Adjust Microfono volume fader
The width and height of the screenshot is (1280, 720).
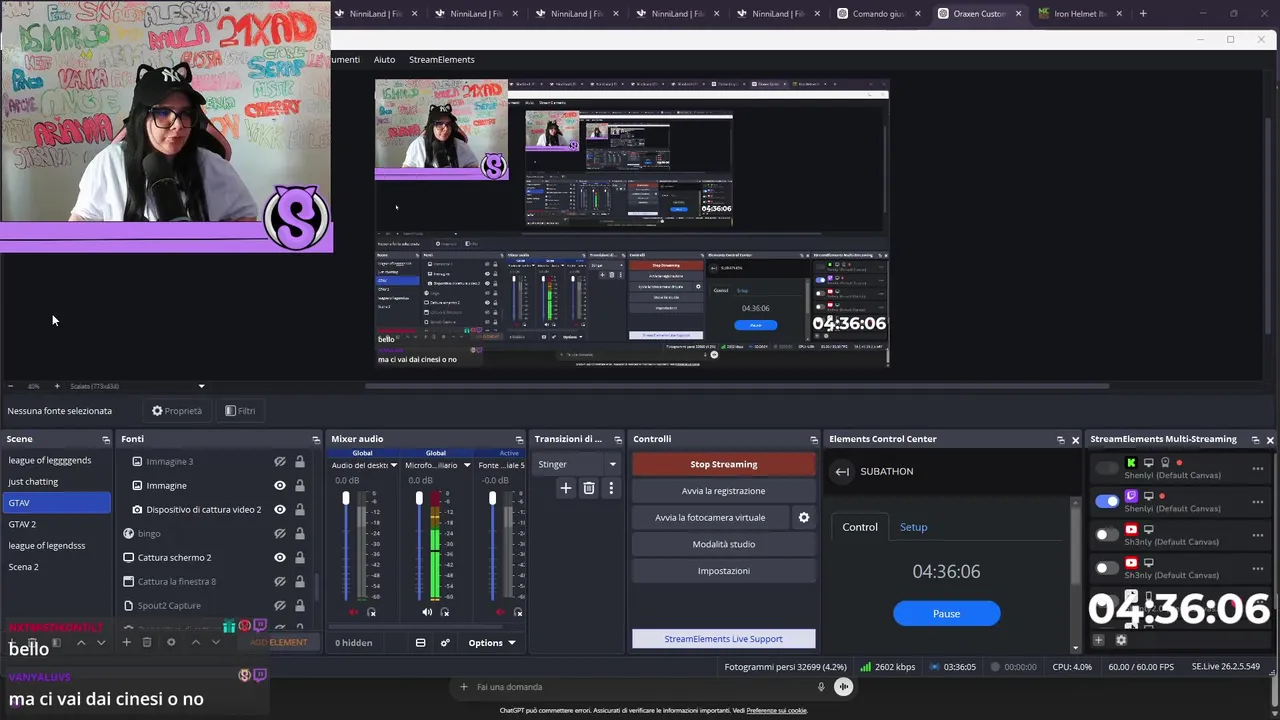[x=419, y=498]
